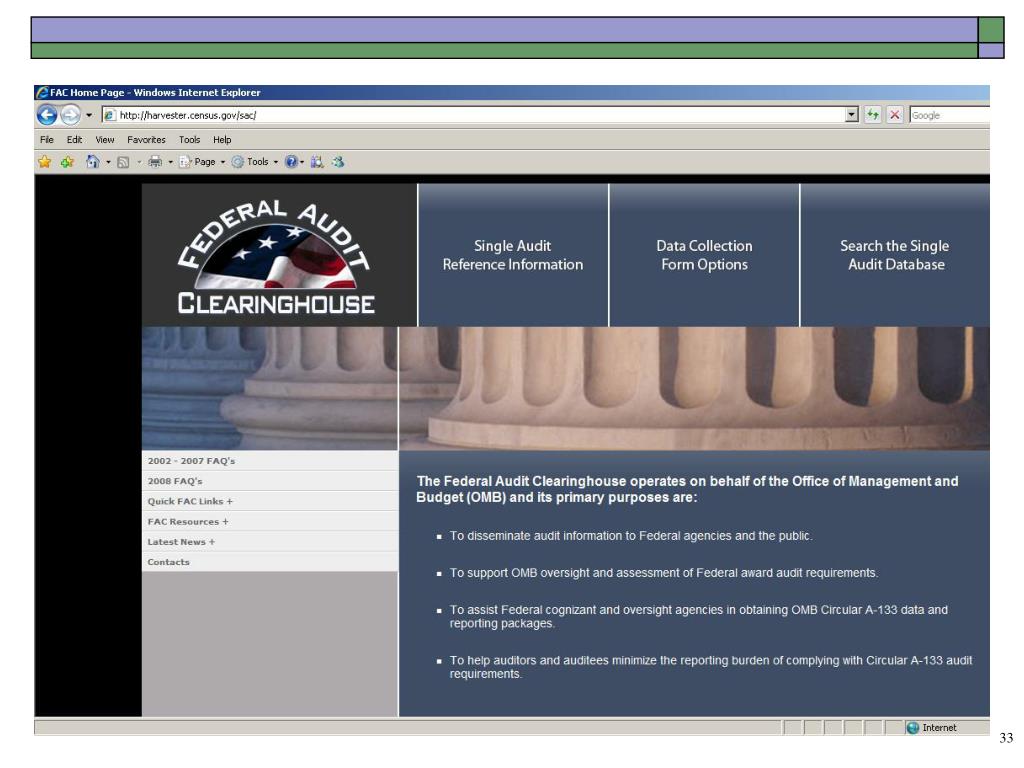Click the heading 'The Federal Audit Clearinghouse operates'
Viewport: 1024px width, 768px height.
point(687,489)
